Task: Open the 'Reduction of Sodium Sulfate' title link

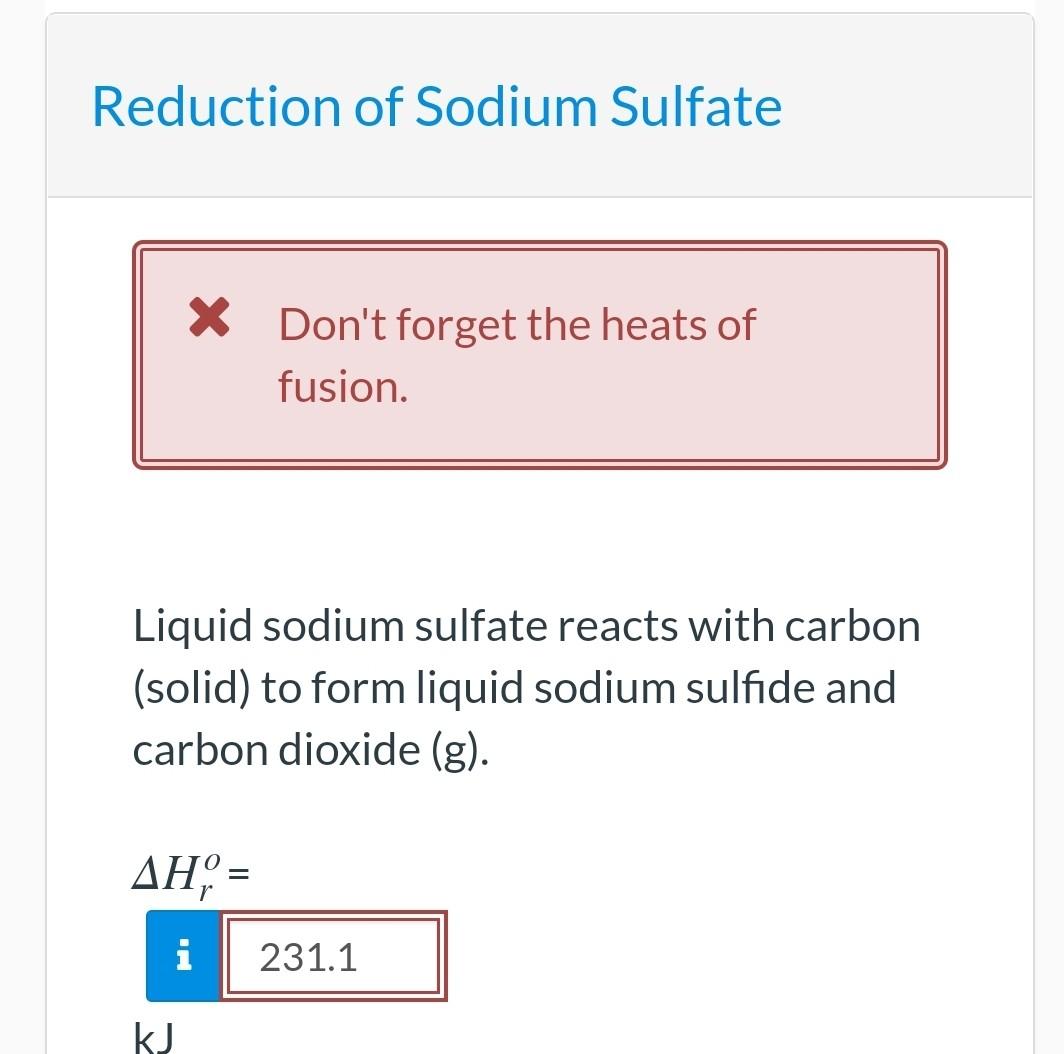Action: [x=435, y=106]
